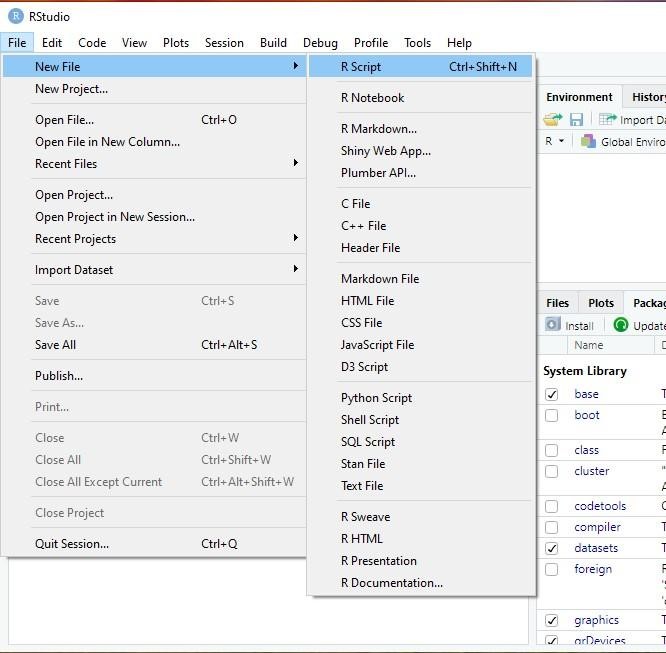666x653 pixels.
Task: Uncheck the graphics package checkbox
Action: 551,620
